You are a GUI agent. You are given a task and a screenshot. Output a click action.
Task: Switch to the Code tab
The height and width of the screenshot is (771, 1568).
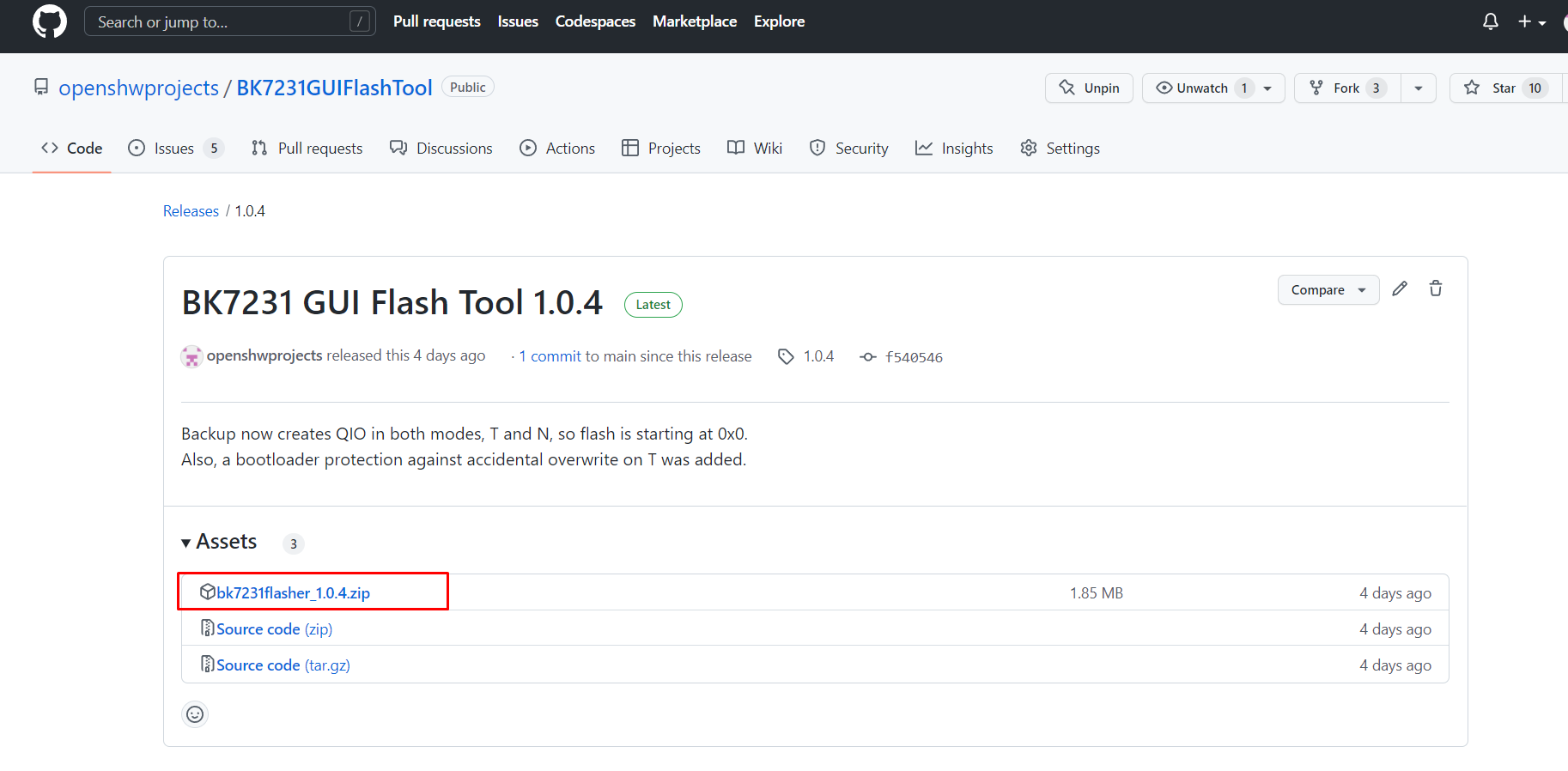coord(72,149)
